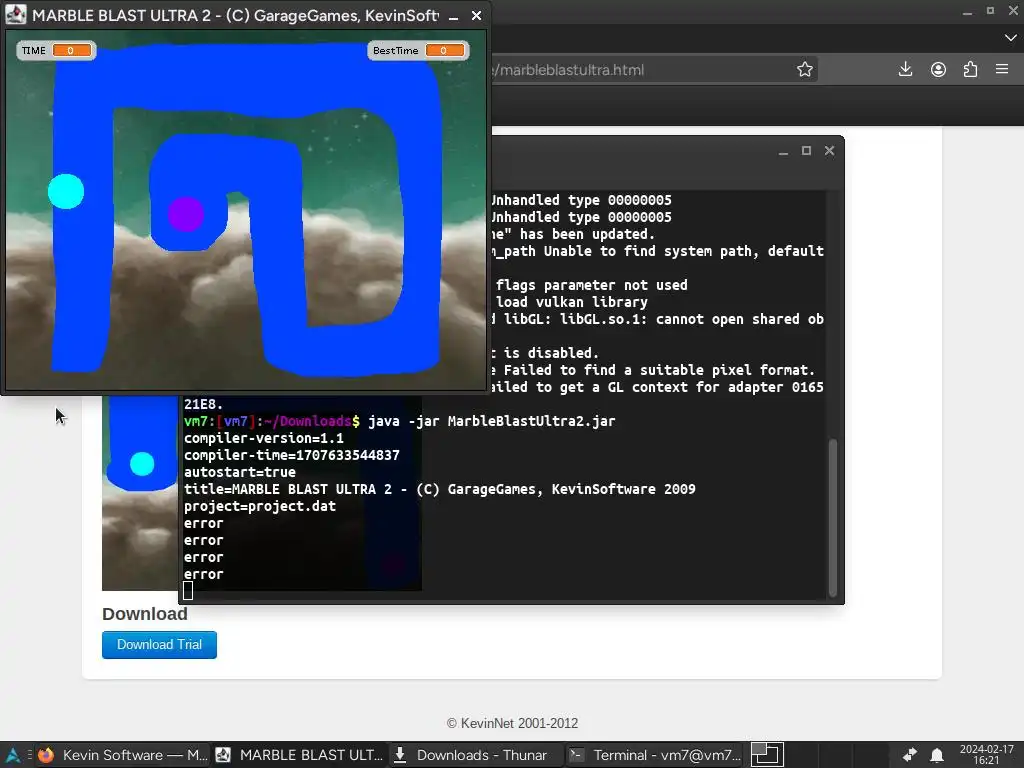Minimize the terminal window
The width and height of the screenshot is (1024, 768).
783,151
